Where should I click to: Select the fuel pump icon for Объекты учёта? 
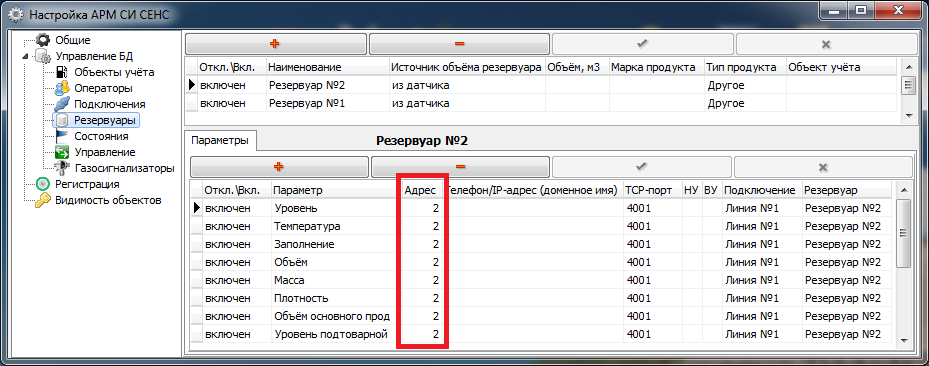[62, 72]
